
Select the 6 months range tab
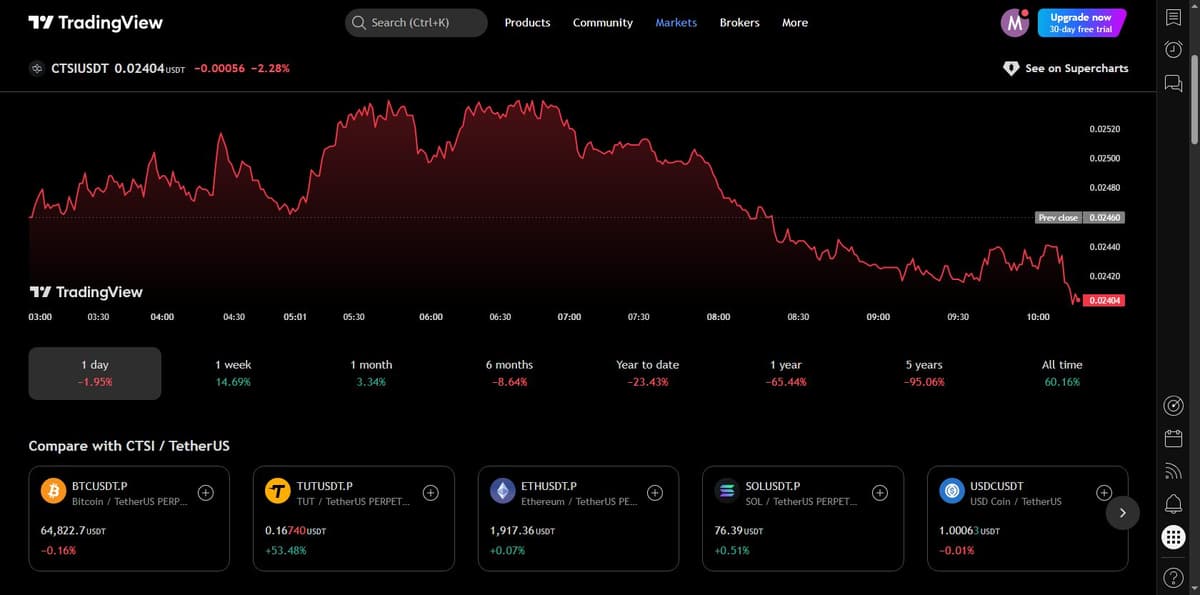pos(509,373)
